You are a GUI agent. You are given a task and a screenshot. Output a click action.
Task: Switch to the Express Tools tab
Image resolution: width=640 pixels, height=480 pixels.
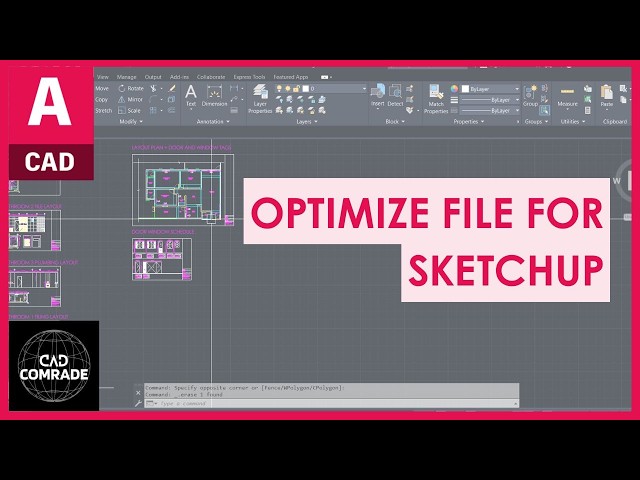(249, 77)
